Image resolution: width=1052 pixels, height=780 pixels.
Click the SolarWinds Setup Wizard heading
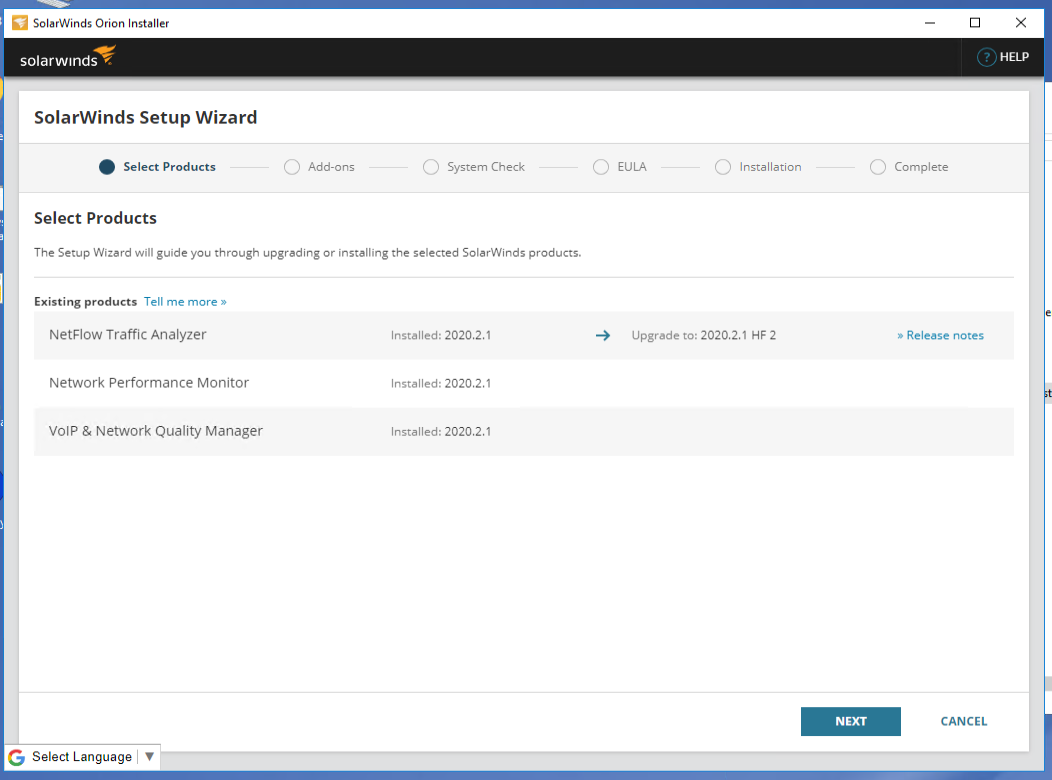(146, 117)
